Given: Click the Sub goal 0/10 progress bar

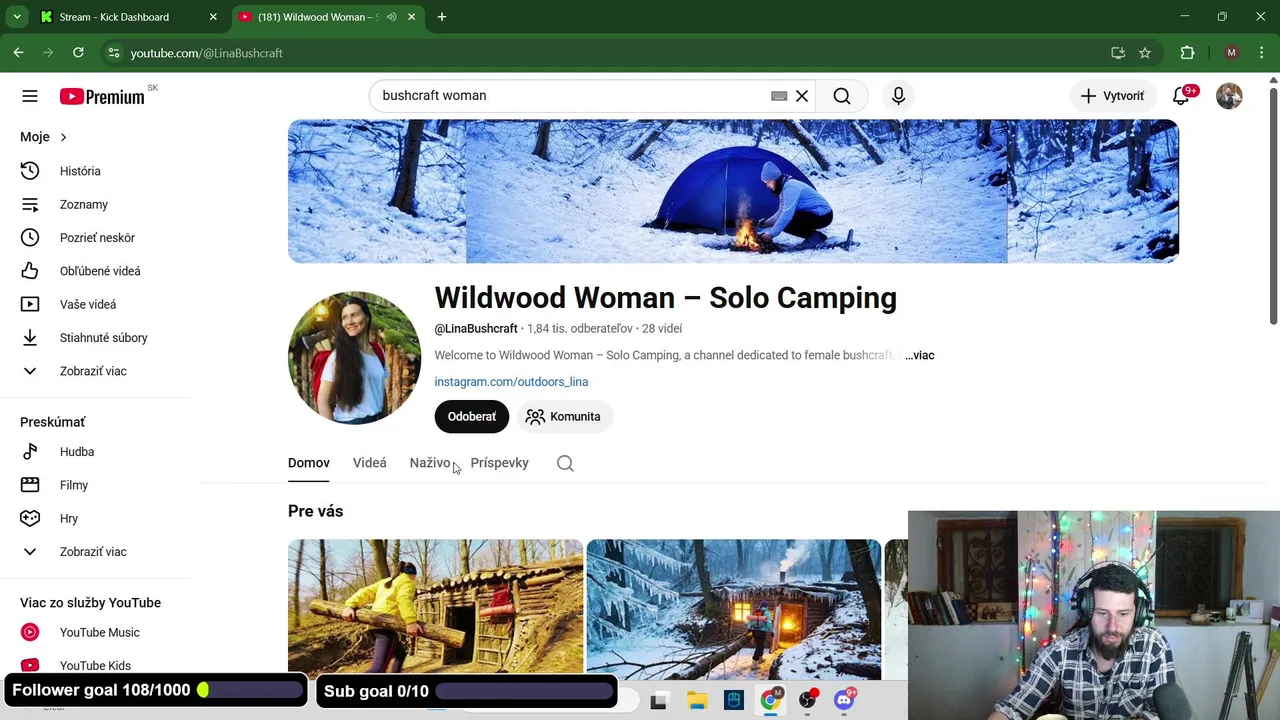Looking at the screenshot, I should pyautogui.click(x=524, y=691).
